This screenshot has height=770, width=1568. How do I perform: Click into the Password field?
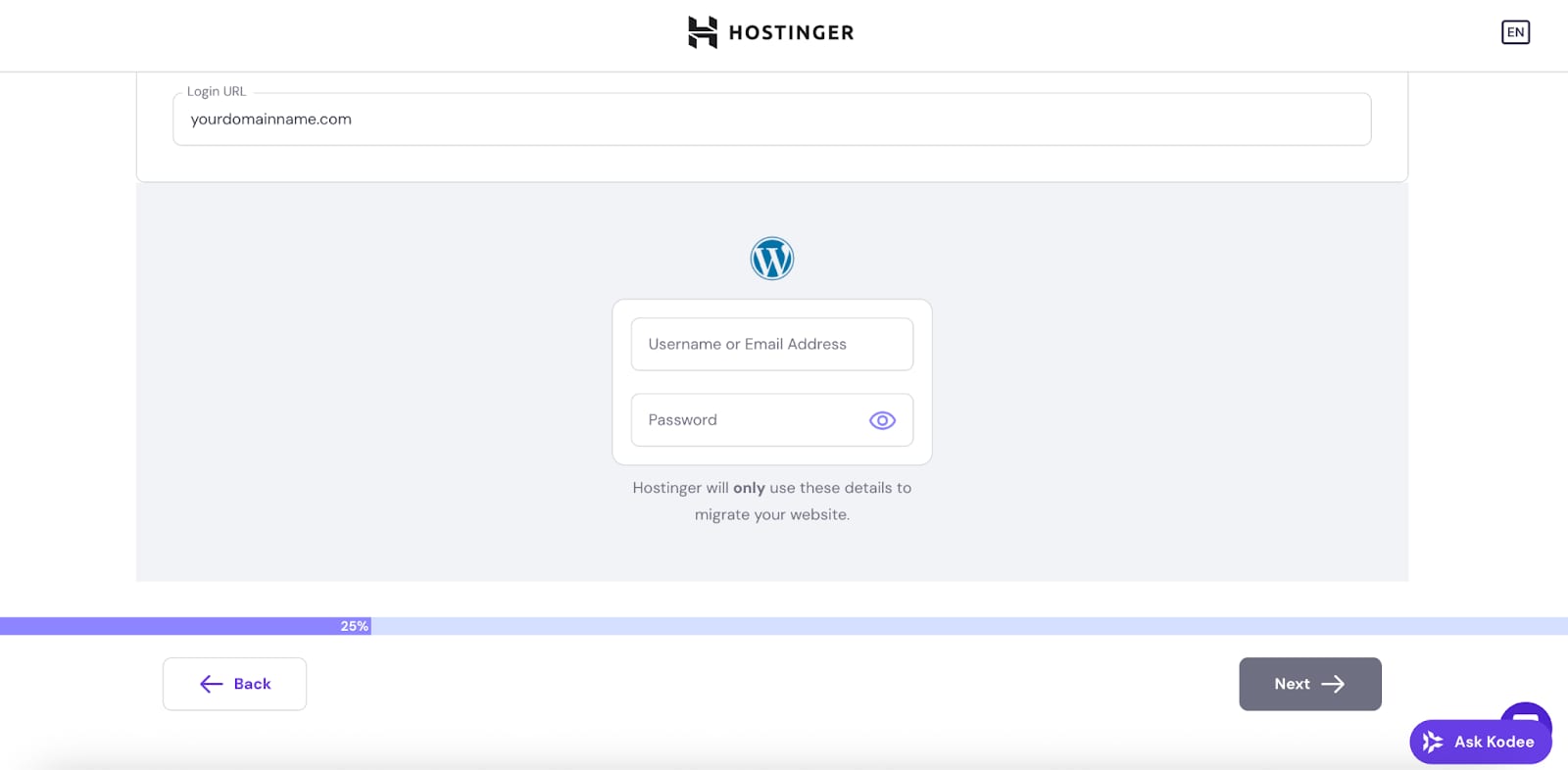click(x=745, y=420)
